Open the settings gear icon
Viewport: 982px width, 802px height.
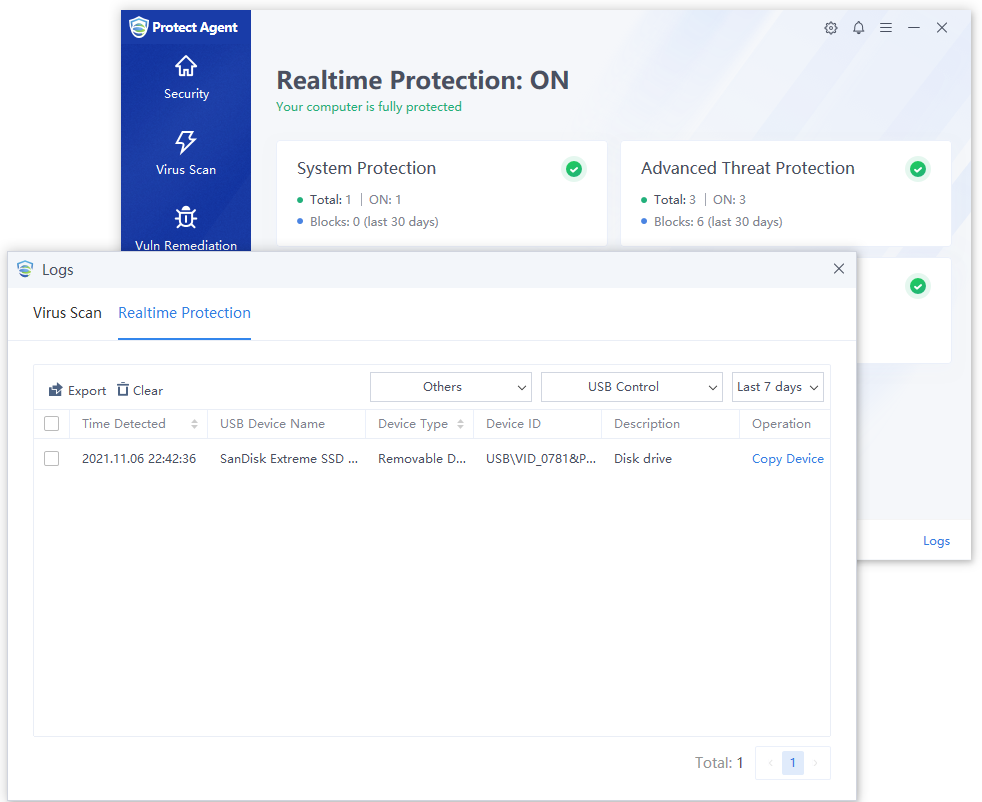point(831,28)
